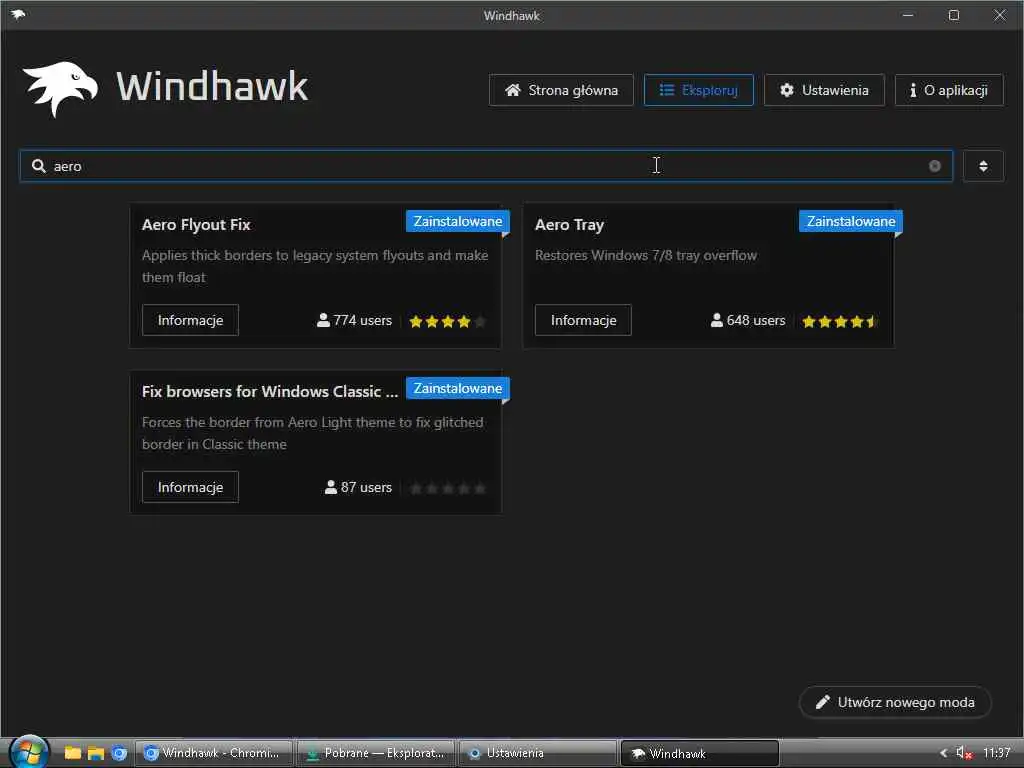Click the 11:37 taskbar clock
This screenshot has height=768, width=1024.
pyautogui.click(x=997, y=753)
